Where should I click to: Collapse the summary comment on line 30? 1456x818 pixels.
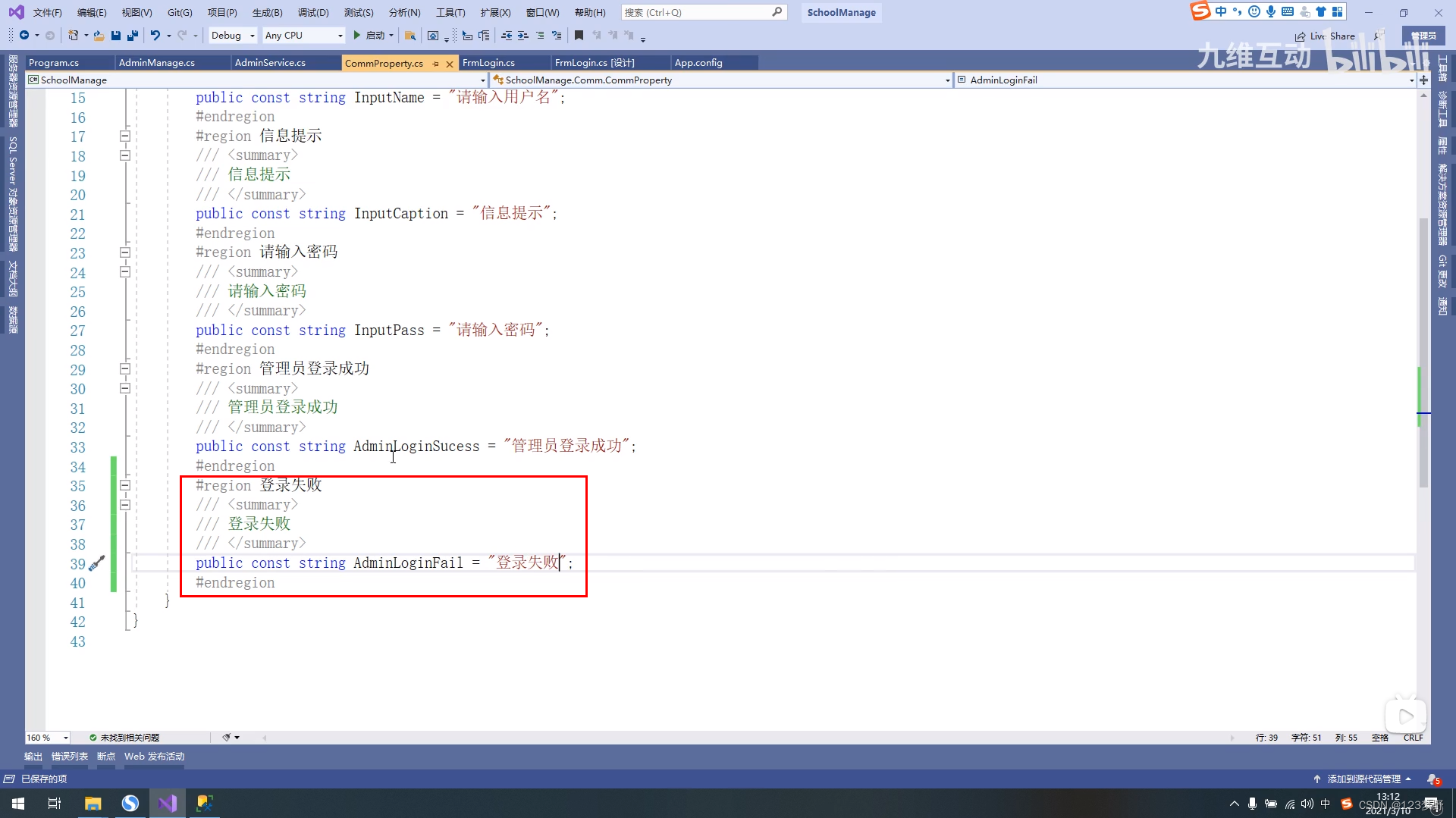click(125, 388)
